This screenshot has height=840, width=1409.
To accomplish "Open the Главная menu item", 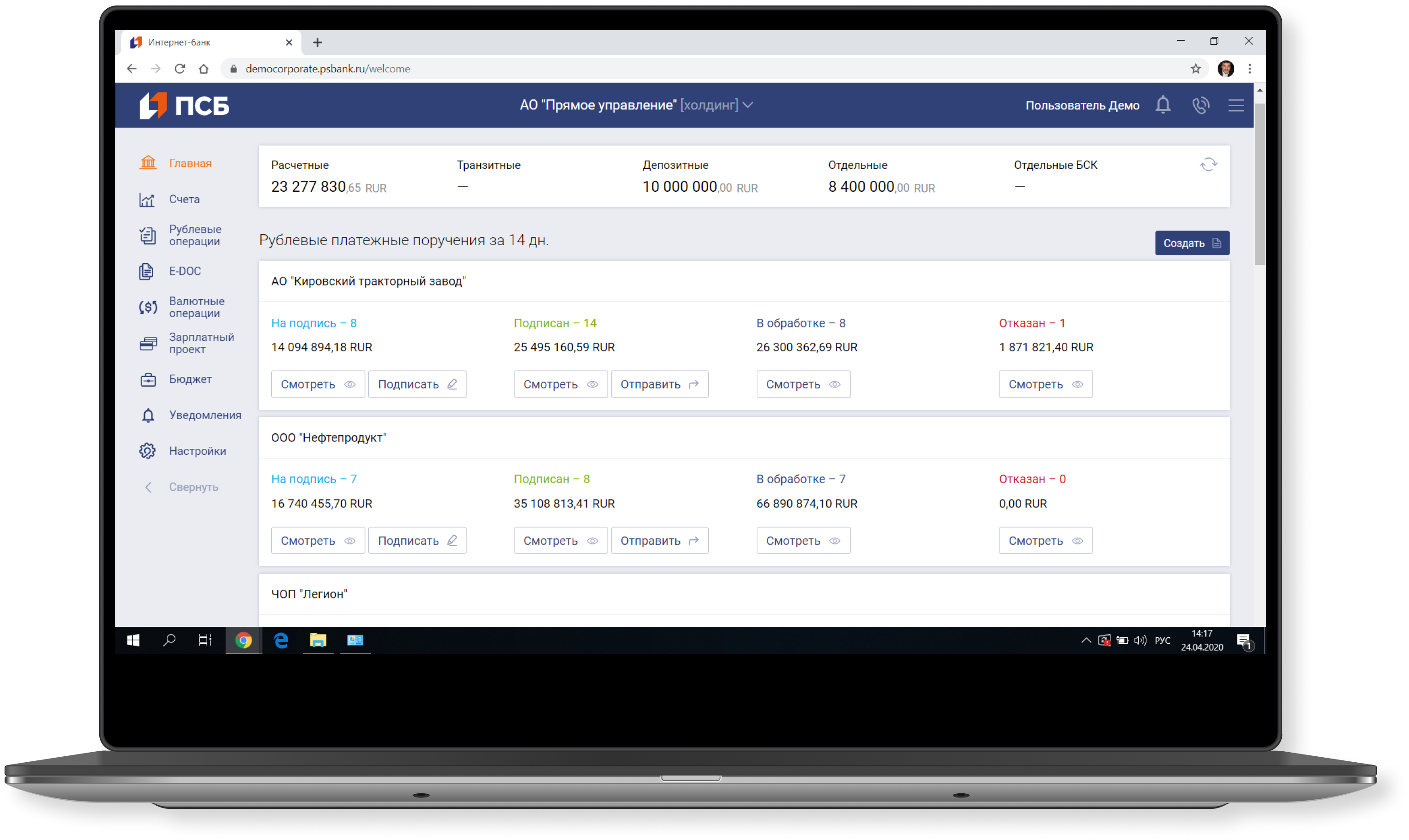I will [x=190, y=163].
